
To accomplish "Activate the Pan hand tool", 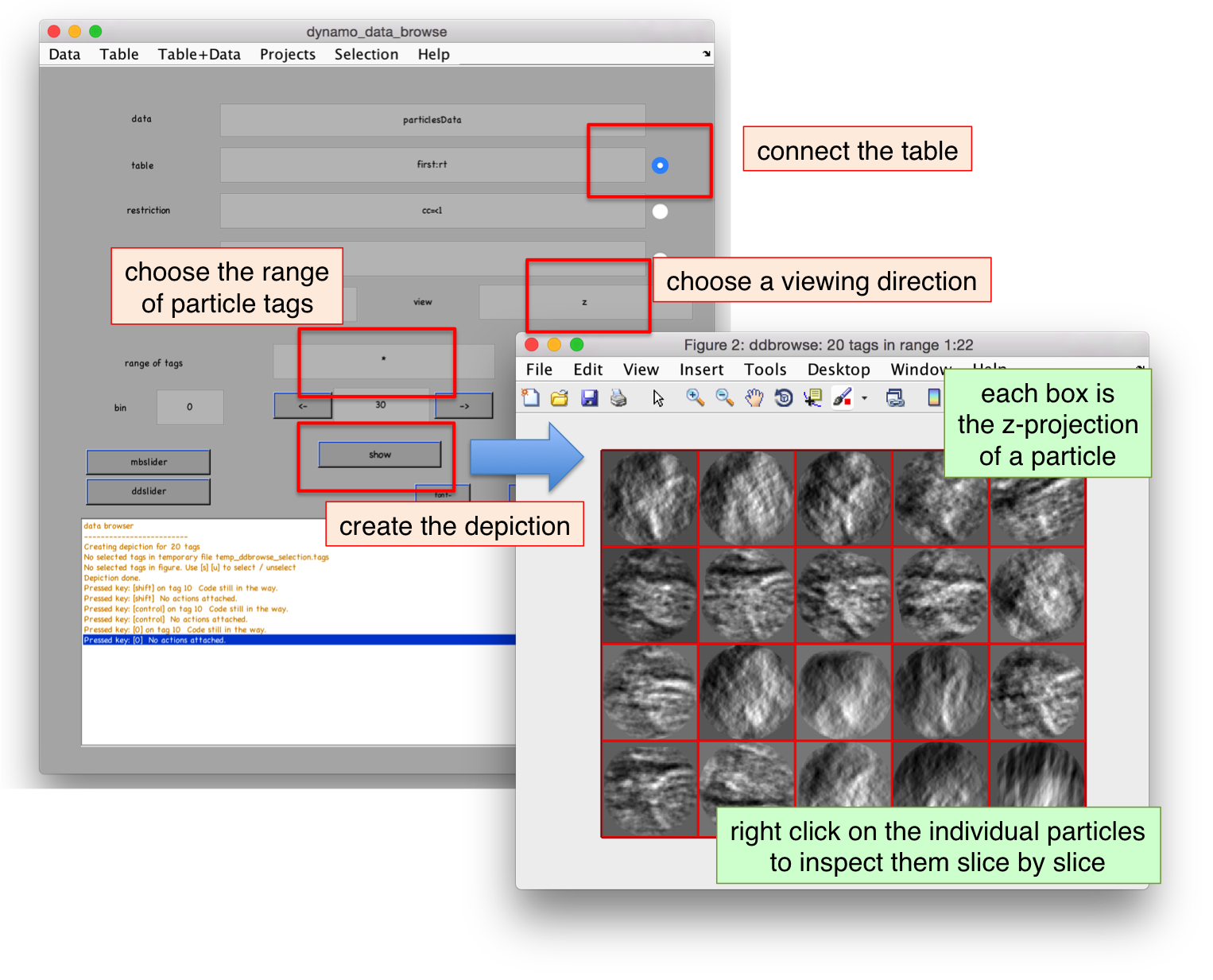I will point(754,397).
